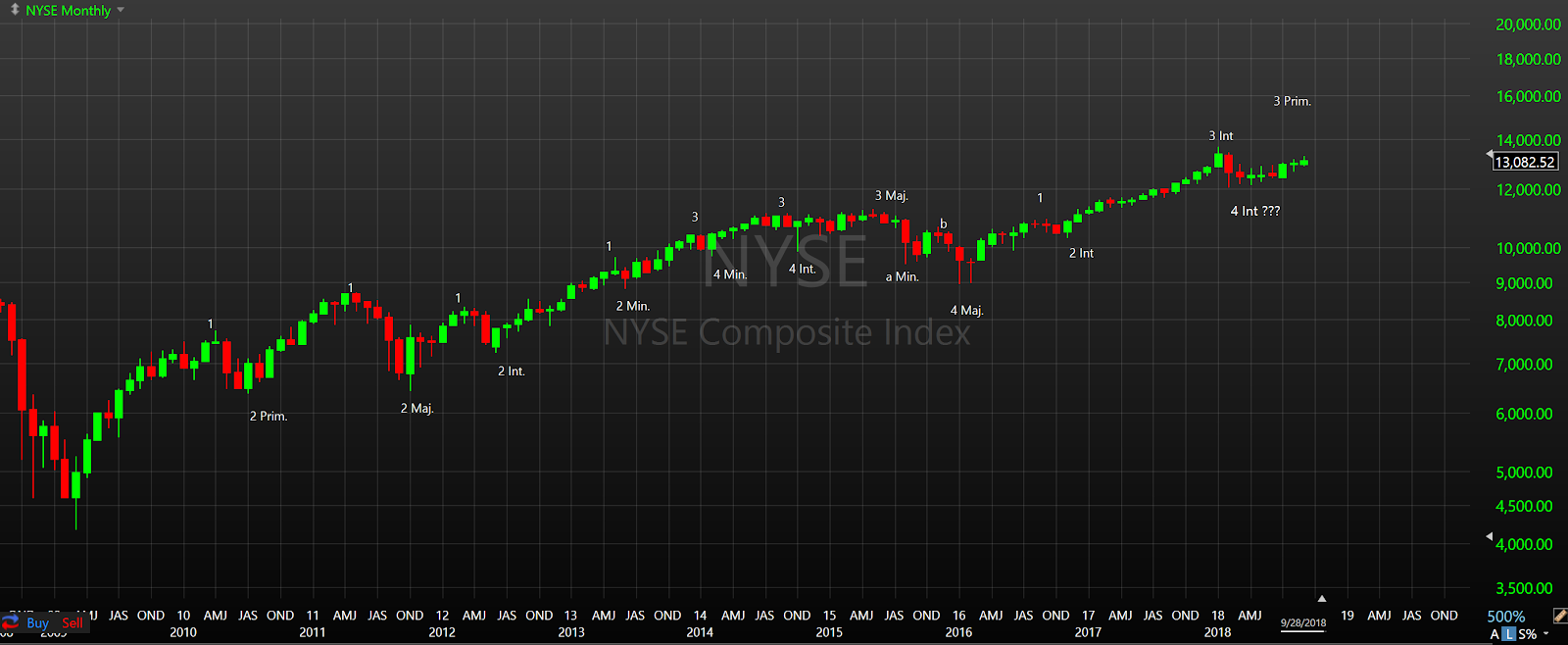Click the '19' year tick on time axis
The image size is (1568, 645).
(x=1347, y=616)
